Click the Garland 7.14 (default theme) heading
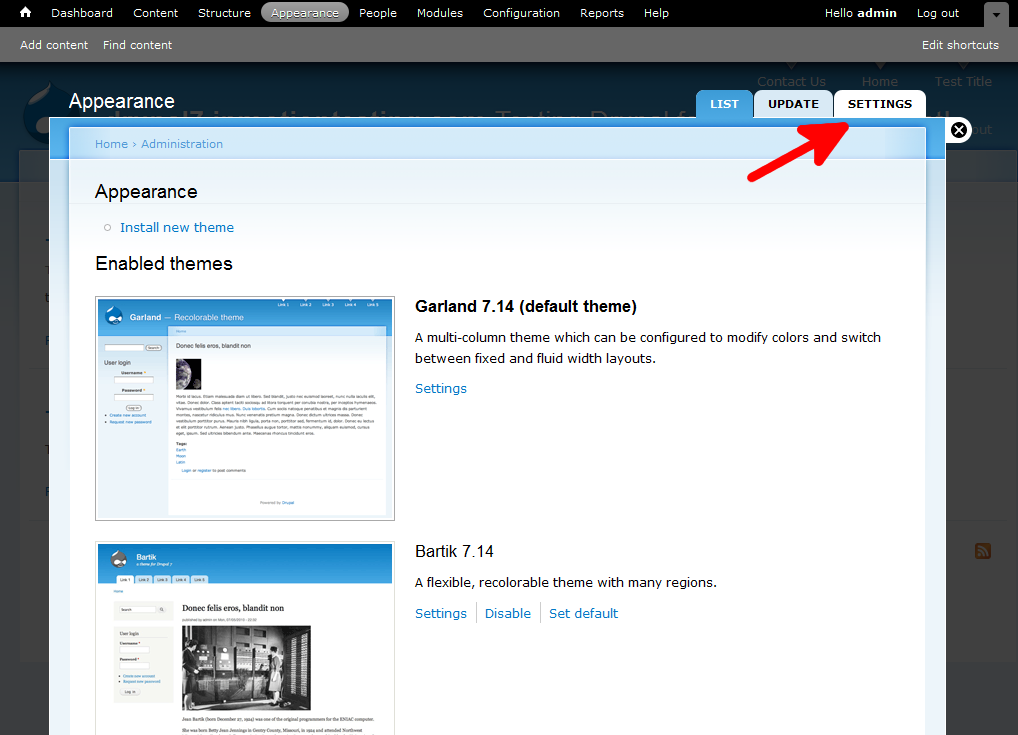Viewport: 1018px width, 735px height. [526, 306]
